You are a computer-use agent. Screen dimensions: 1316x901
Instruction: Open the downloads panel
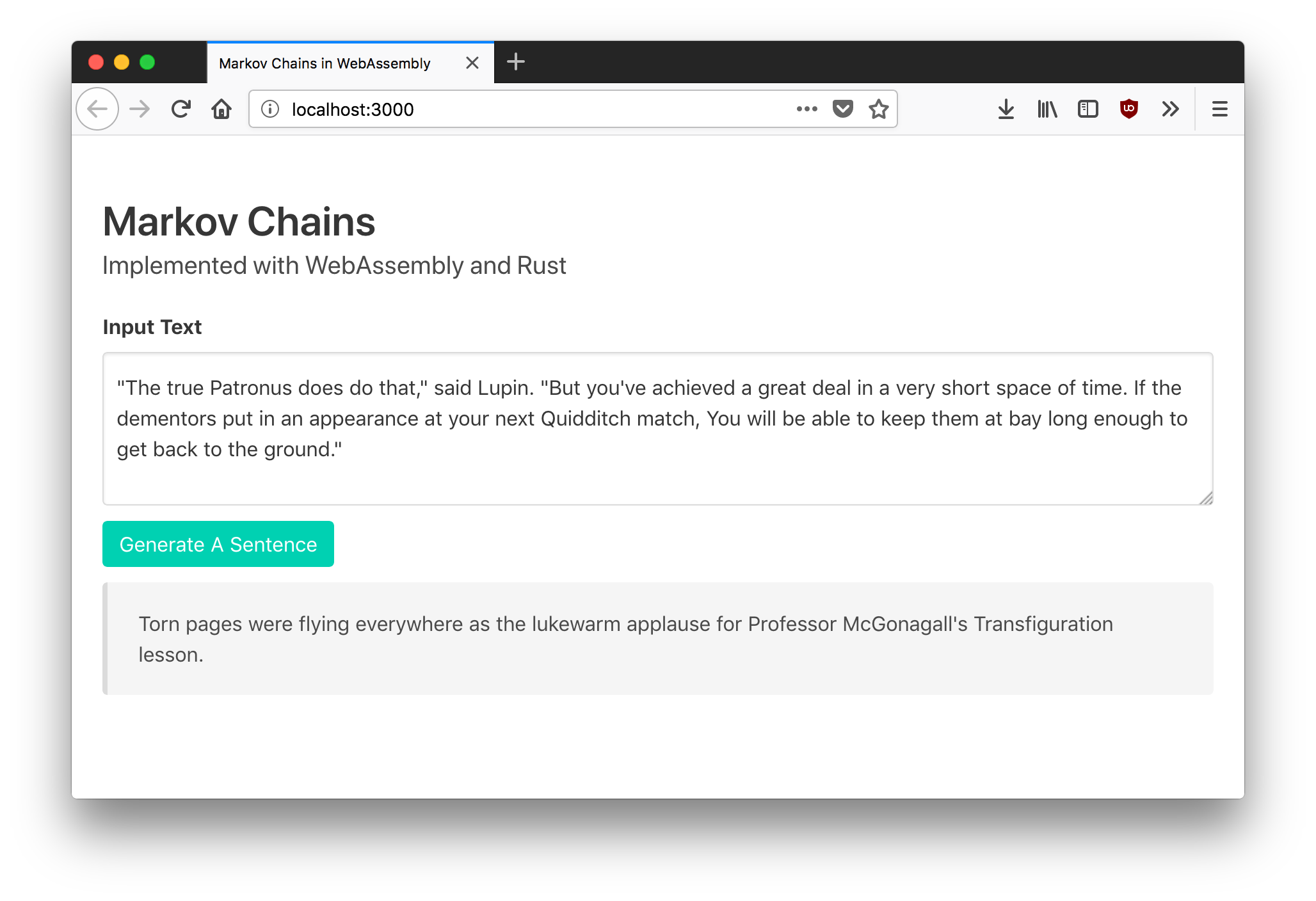[x=1006, y=109]
